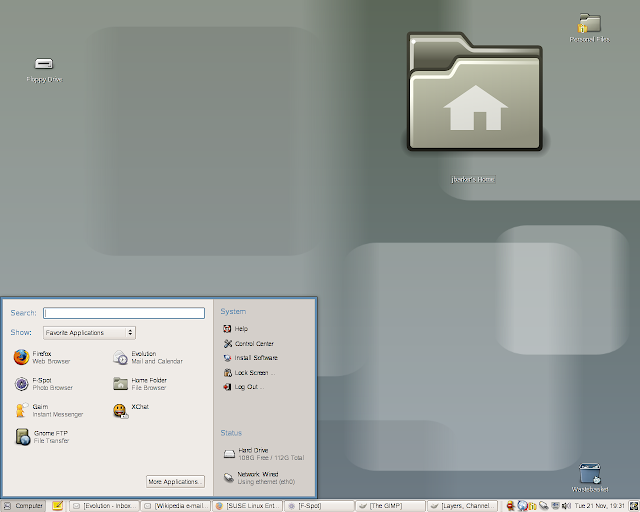Image resolution: width=640 pixels, height=512 pixels.
Task: Launch Gaim Instant Messenger
Action: point(49,410)
